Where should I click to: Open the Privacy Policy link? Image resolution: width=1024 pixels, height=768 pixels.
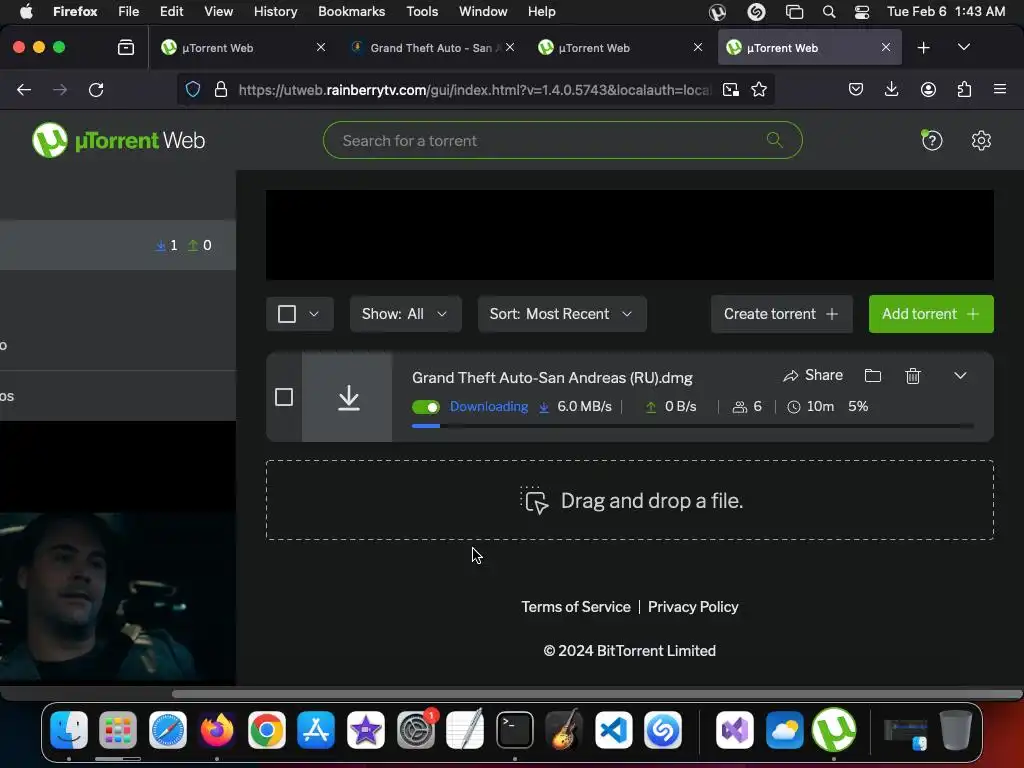693,607
